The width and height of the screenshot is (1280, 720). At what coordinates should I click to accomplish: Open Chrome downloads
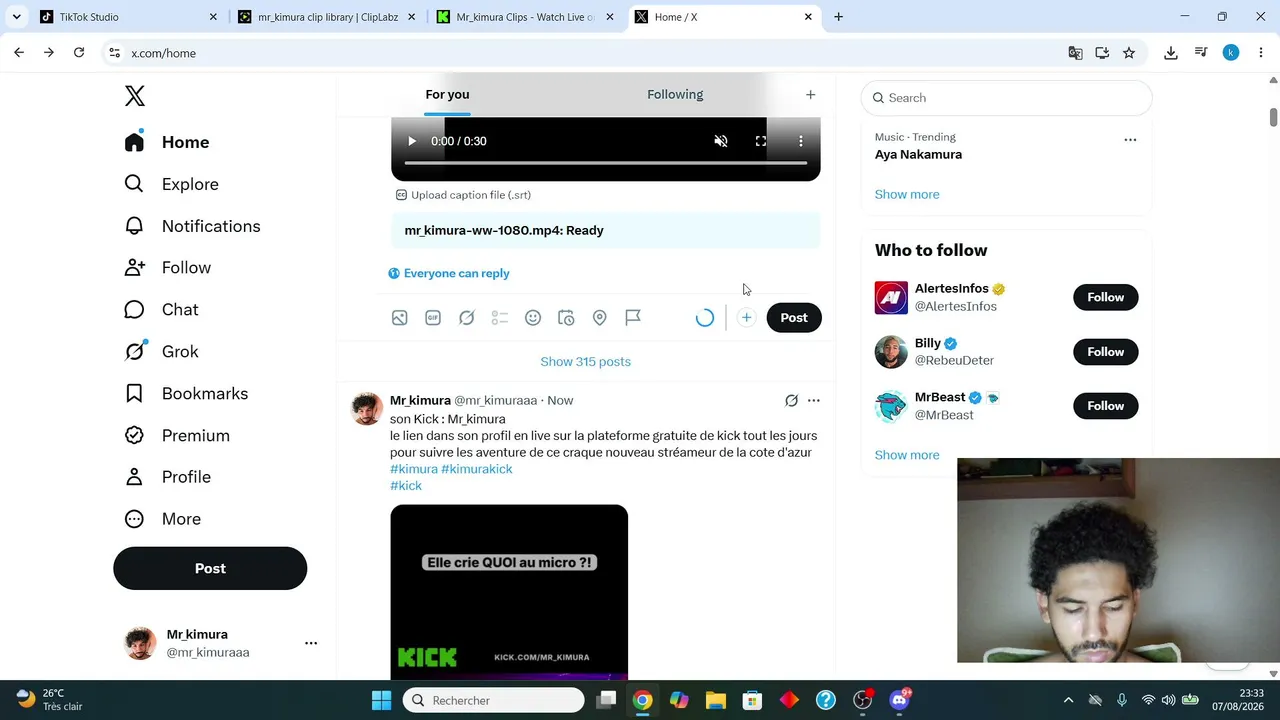click(x=1171, y=53)
